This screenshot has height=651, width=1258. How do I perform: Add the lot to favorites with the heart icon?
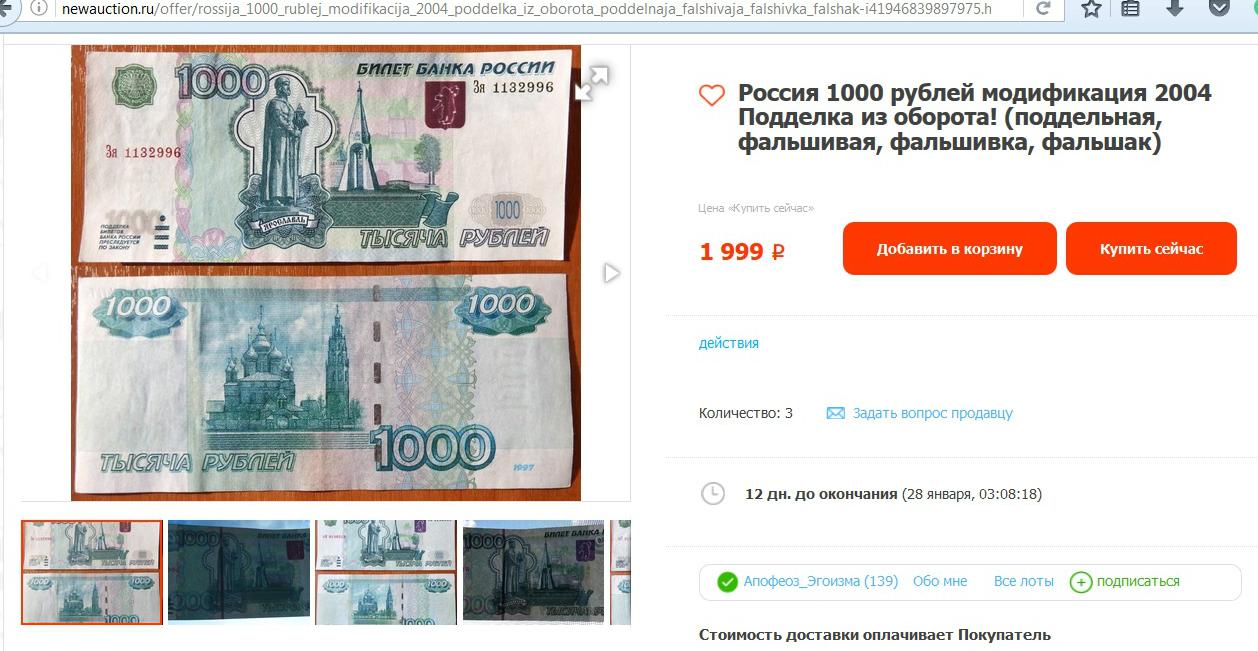[711, 95]
